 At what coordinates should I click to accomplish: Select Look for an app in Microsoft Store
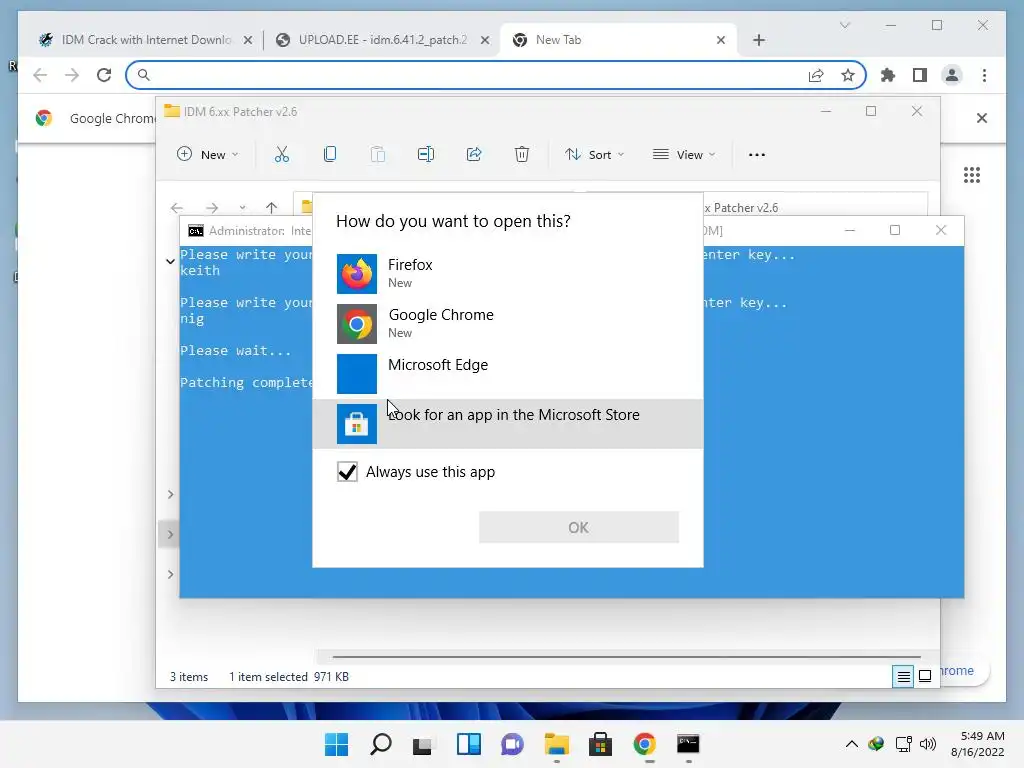point(507,423)
